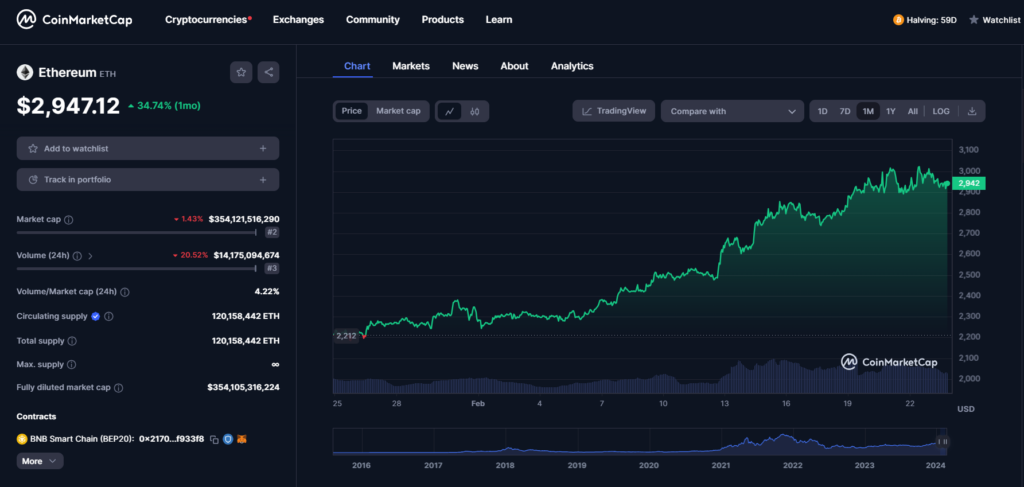Switch to the About tab
The image size is (1024, 487).
click(x=515, y=66)
